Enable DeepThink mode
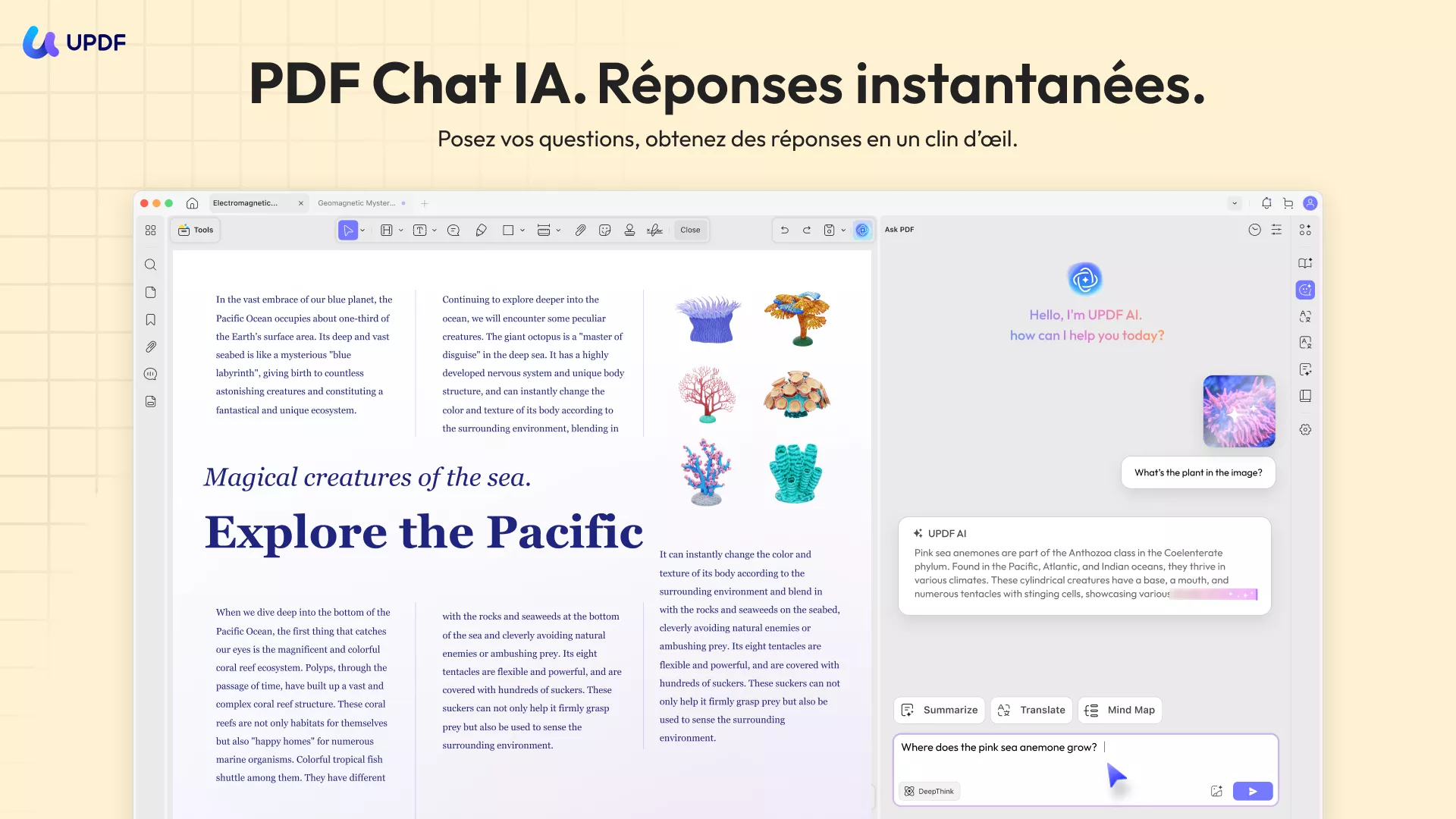1456x819 pixels. (x=929, y=791)
